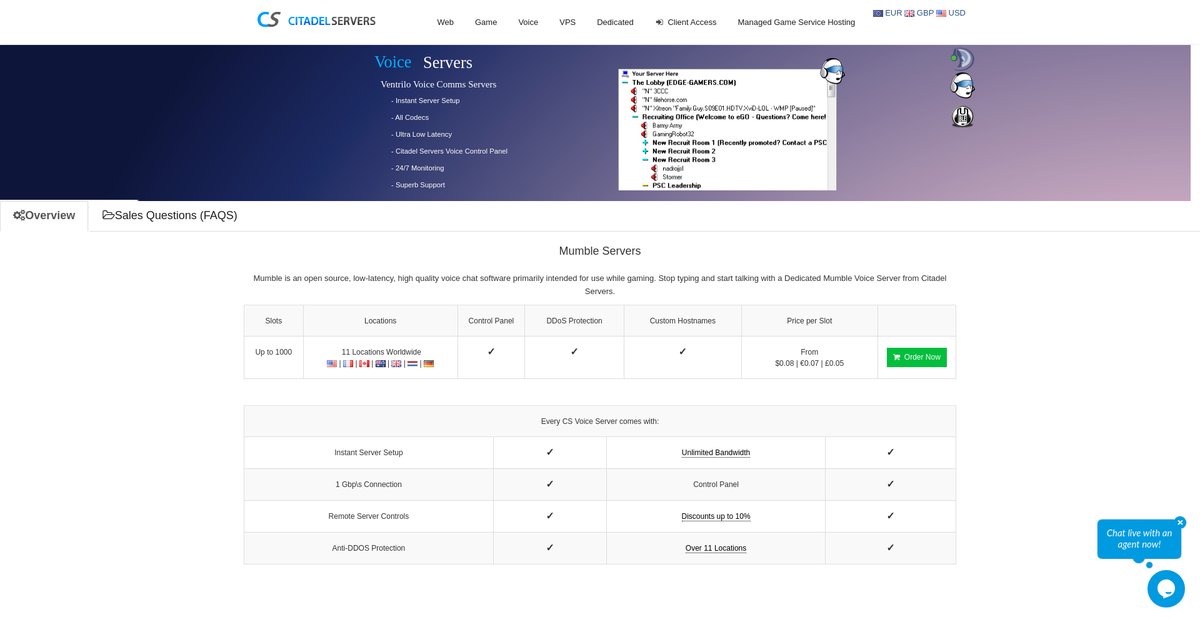Collapse Recruiting Office channel in screenshot
This screenshot has height=620, width=1200.
point(635,116)
